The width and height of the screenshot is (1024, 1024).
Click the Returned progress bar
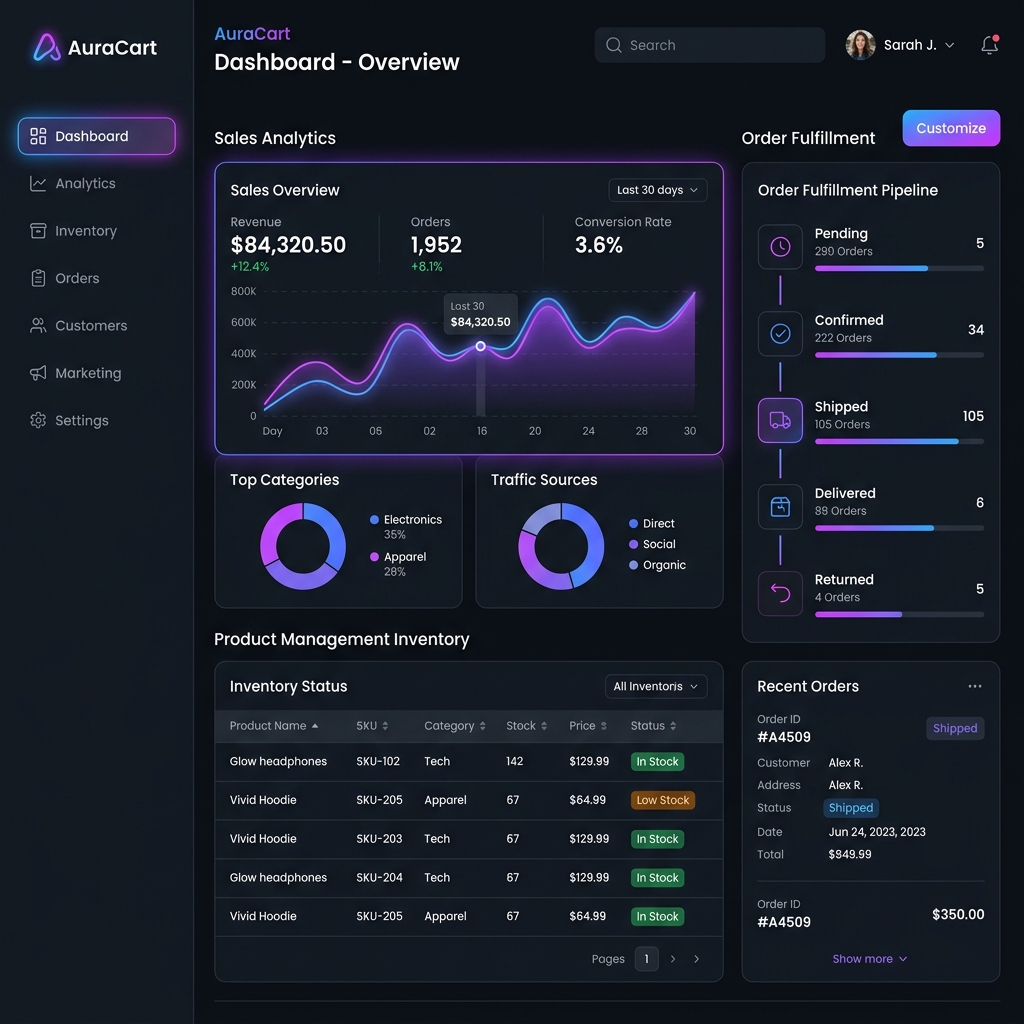[x=899, y=615]
